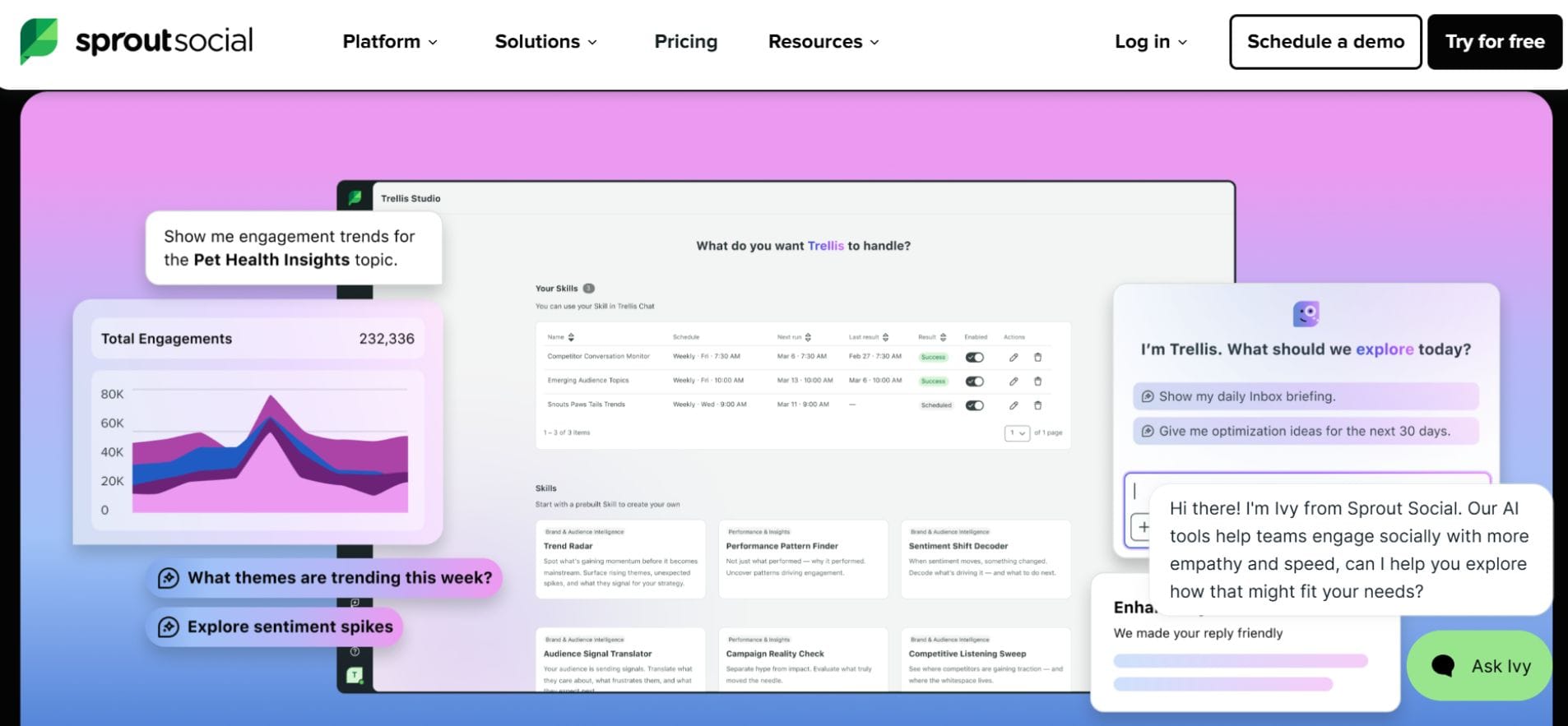Click the chat bubble icon in Ask Ivy
The height and width of the screenshot is (726, 1568).
[x=1443, y=665]
